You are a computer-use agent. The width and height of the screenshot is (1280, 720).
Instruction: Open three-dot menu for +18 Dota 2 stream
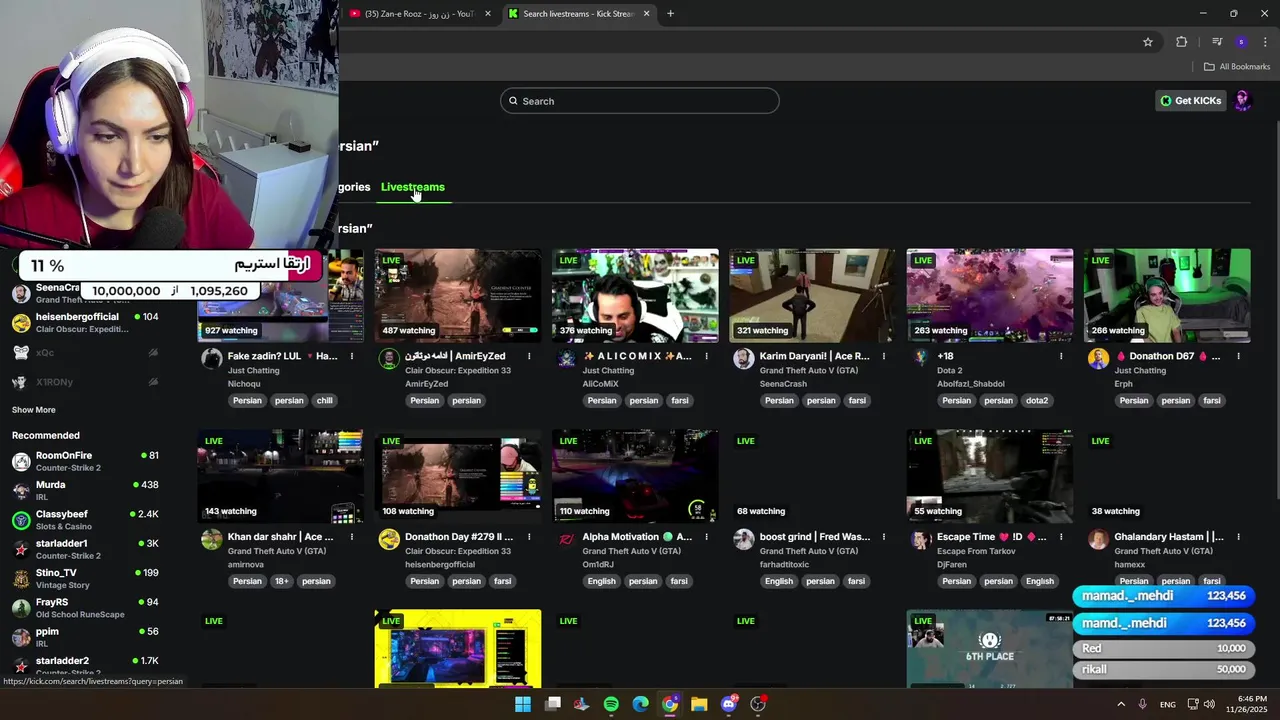[1061, 356]
